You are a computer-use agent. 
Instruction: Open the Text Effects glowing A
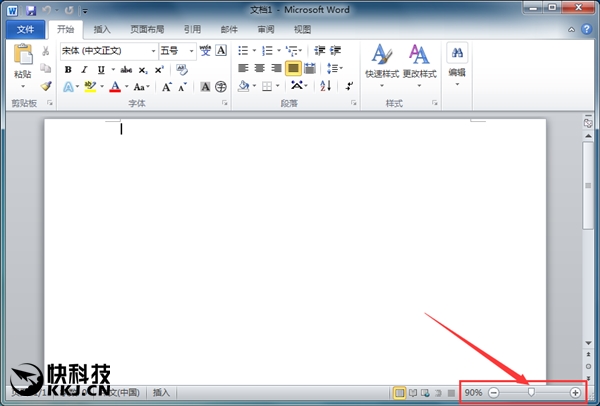coord(68,87)
